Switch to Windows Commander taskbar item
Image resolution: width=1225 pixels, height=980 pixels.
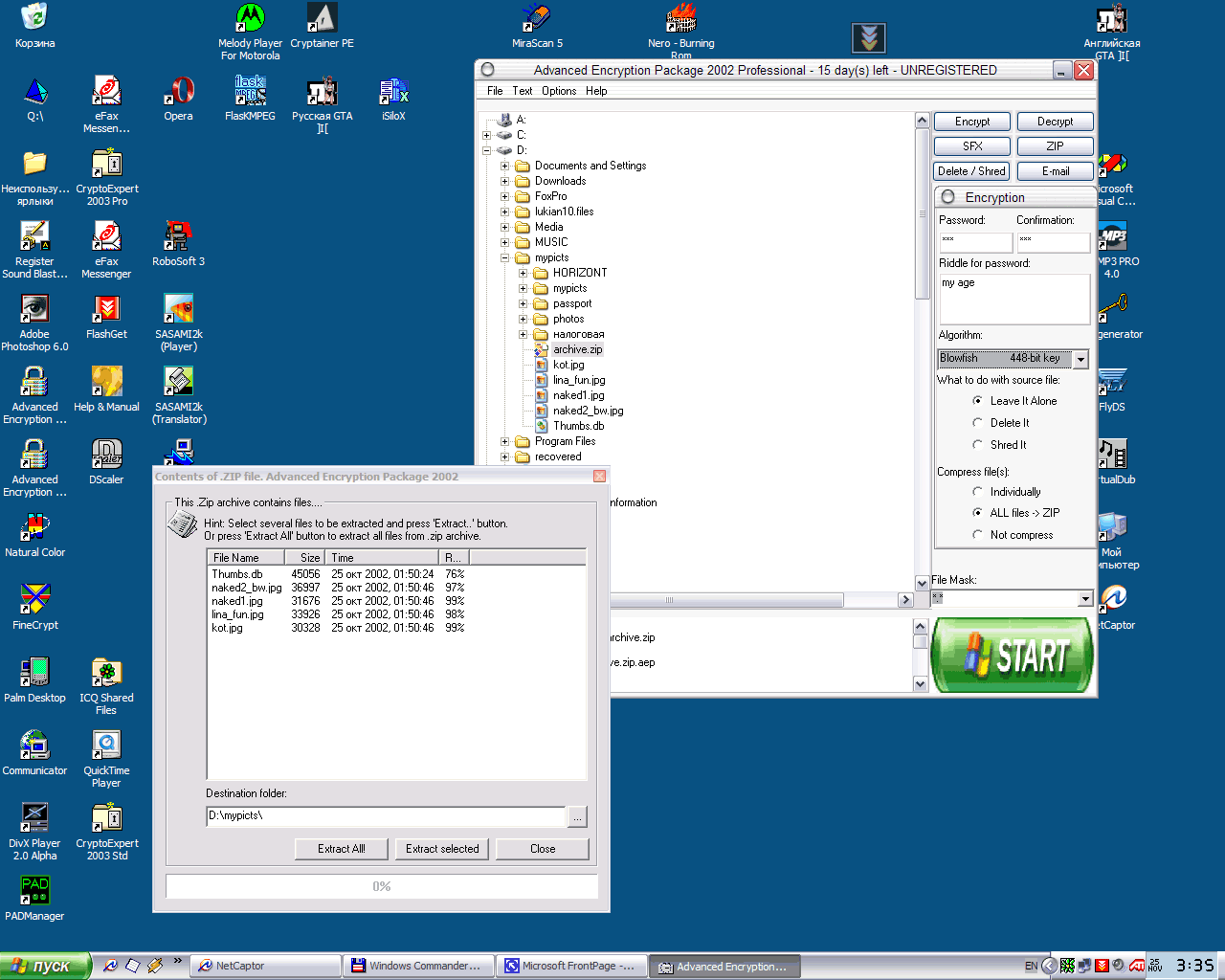coord(419,966)
